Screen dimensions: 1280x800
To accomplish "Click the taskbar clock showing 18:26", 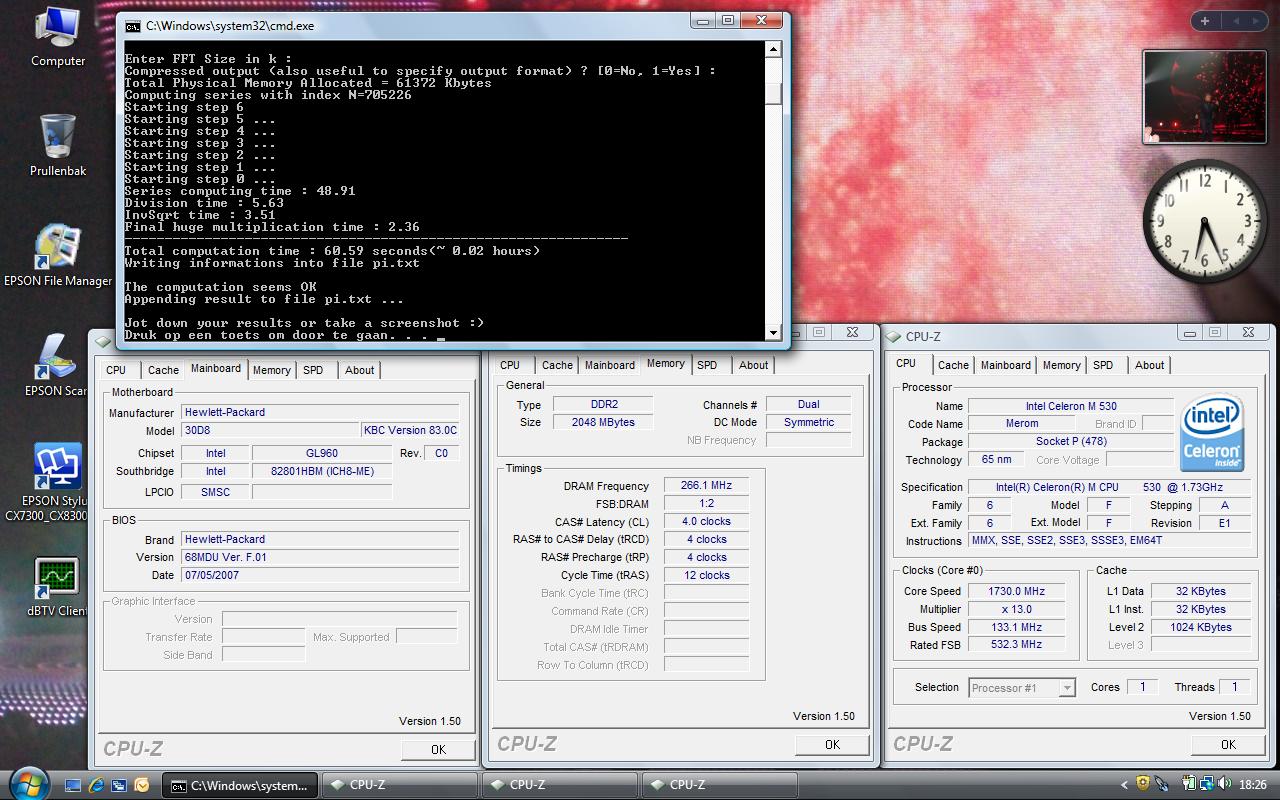I will point(1253,785).
